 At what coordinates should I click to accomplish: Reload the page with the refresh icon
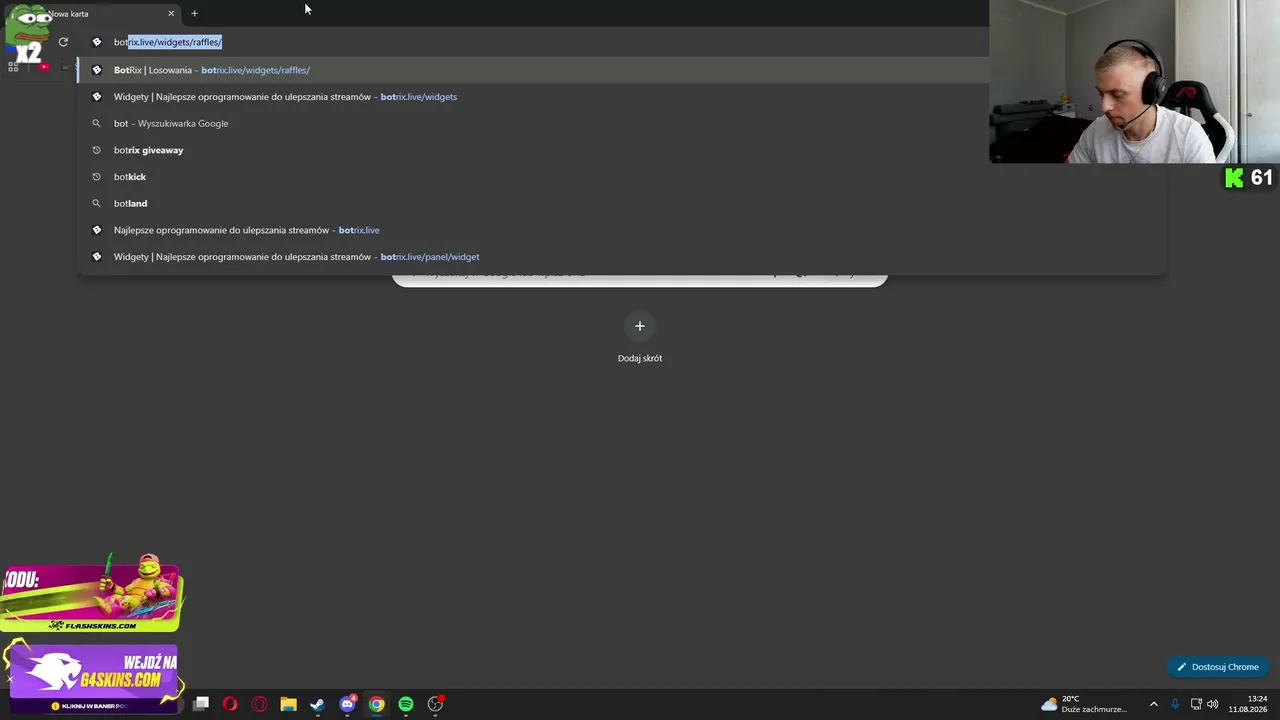pyautogui.click(x=63, y=42)
